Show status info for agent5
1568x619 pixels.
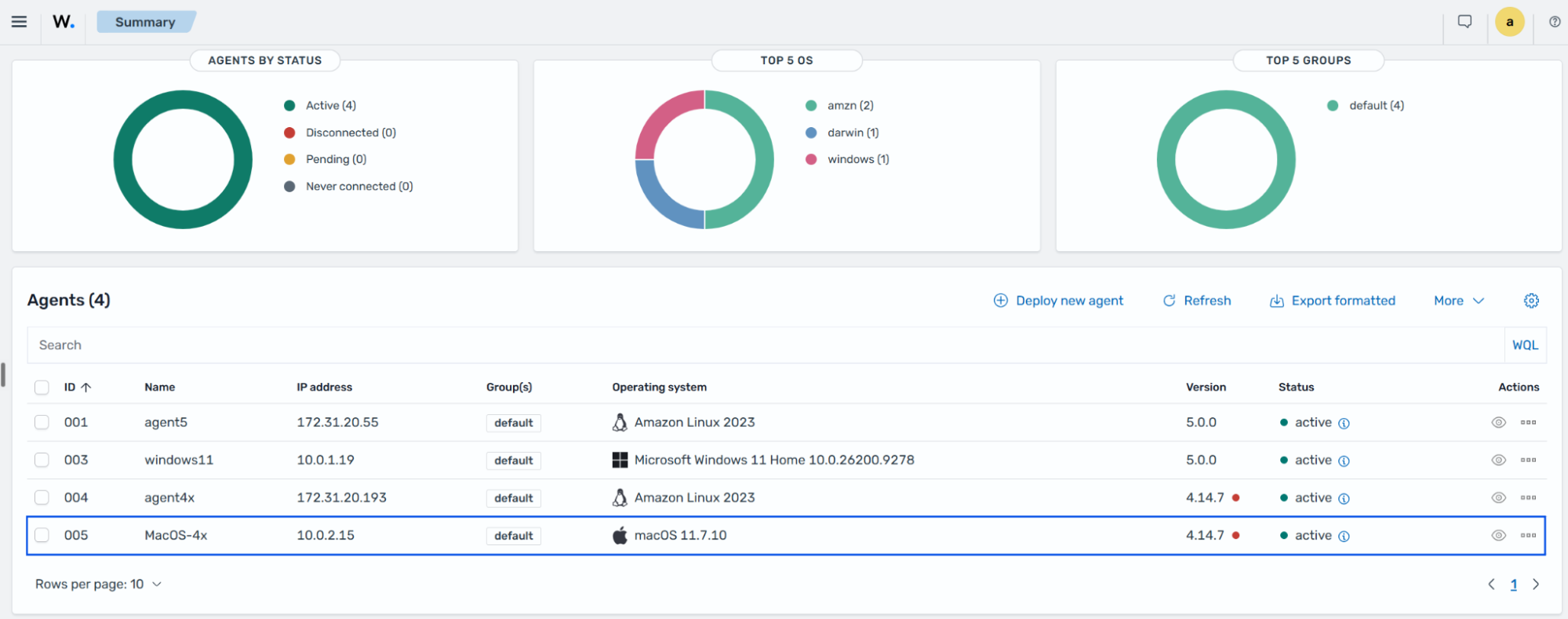(x=1344, y=423)
